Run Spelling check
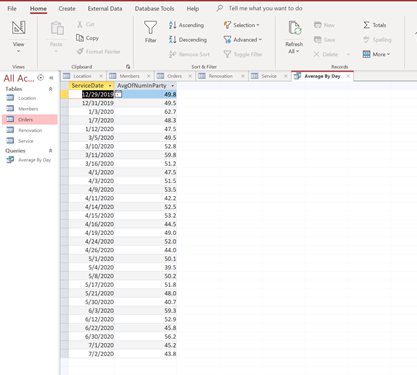417x375 pixels. (377, 40)
